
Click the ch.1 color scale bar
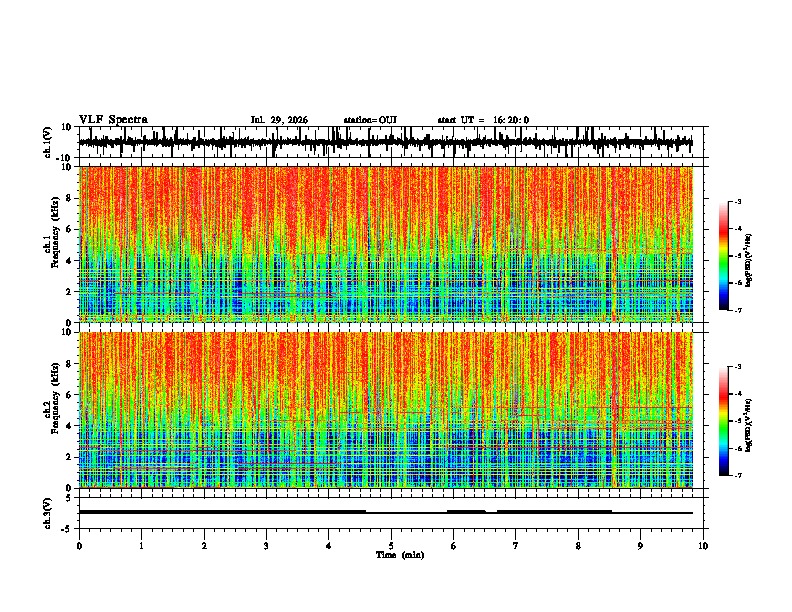723,256
